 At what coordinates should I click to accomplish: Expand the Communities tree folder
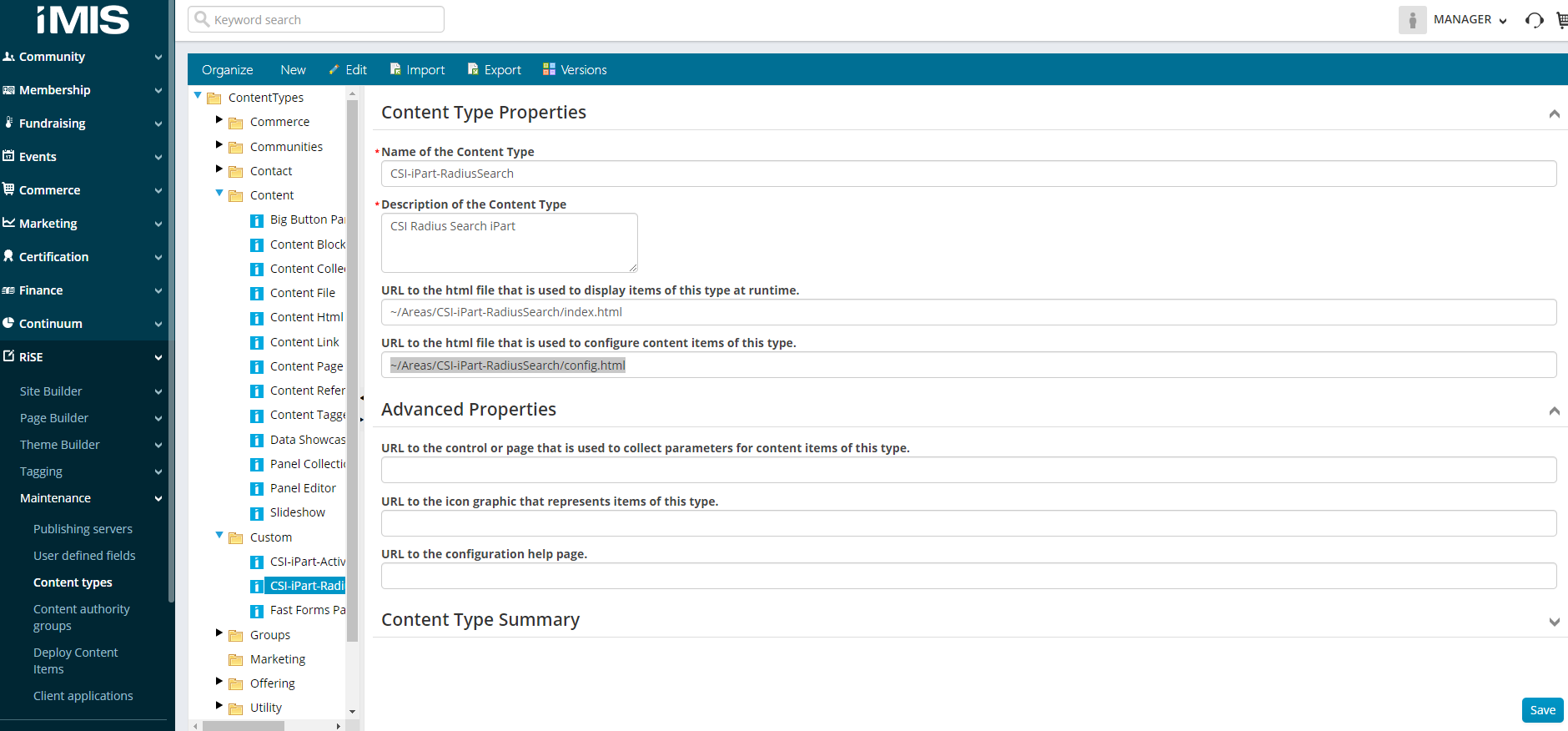[x=219, y=145]
